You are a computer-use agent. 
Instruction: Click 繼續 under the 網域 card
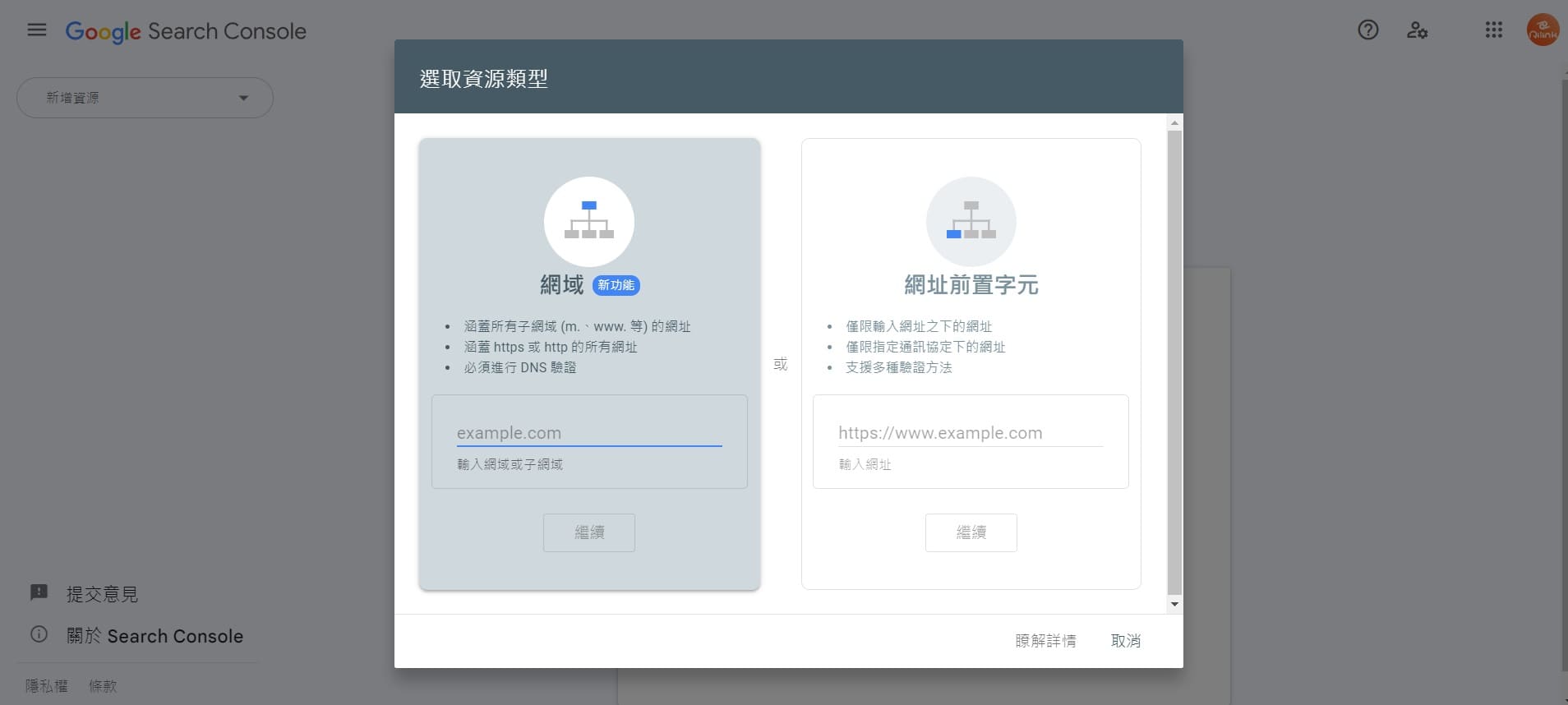[x=589, y=532]
